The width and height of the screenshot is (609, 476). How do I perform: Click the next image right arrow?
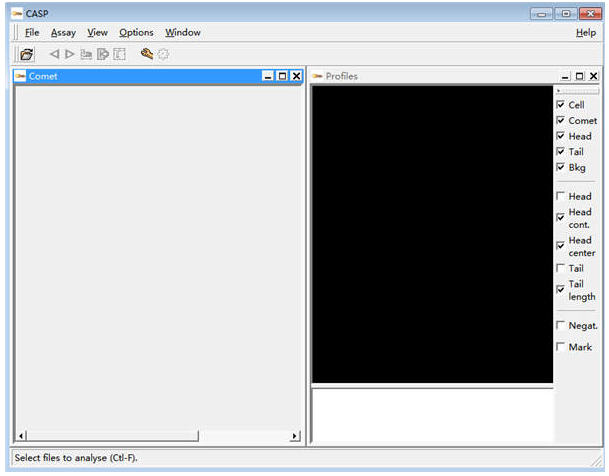pyautogui.click(x=70, y=54)
